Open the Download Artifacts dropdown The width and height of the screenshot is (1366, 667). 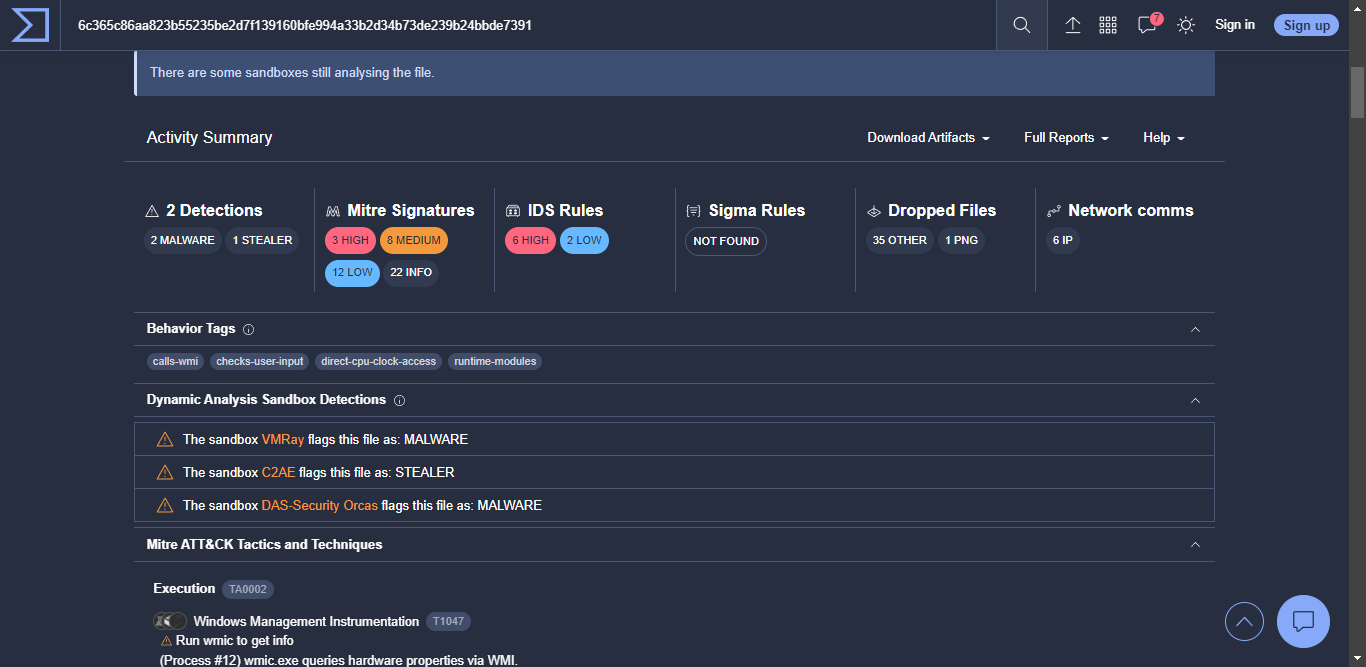[x=928, y=138]
